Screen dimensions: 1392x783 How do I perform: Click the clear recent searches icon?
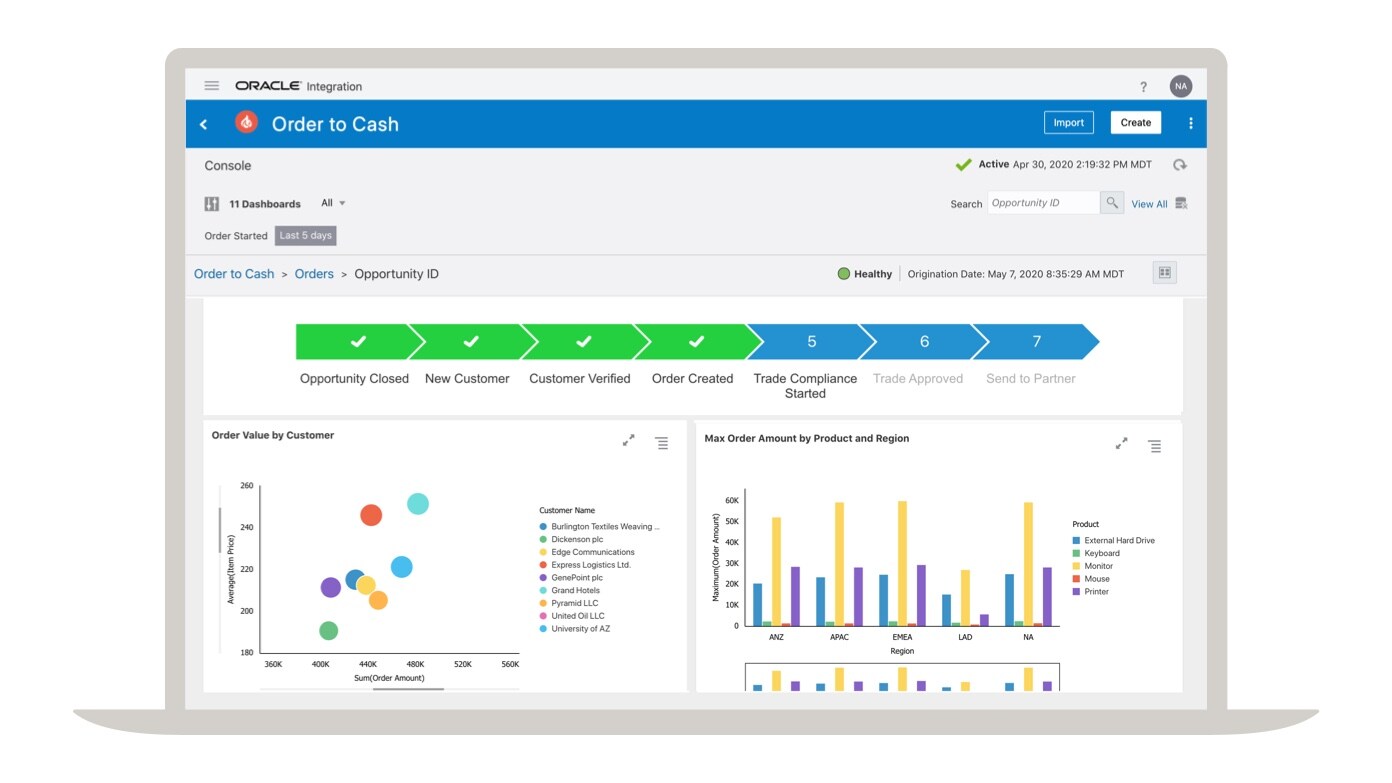pyautogui.click(x=1180, y=203)
